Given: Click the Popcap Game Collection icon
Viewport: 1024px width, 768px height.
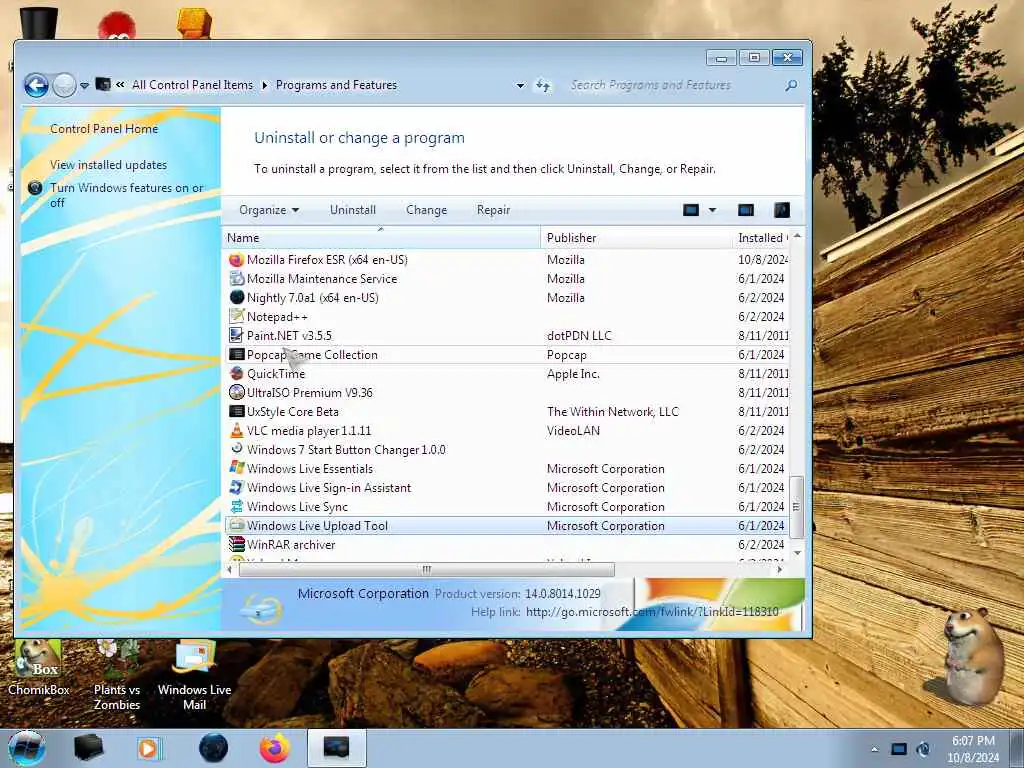Looking at the screenshot, I should pos(236,355).
